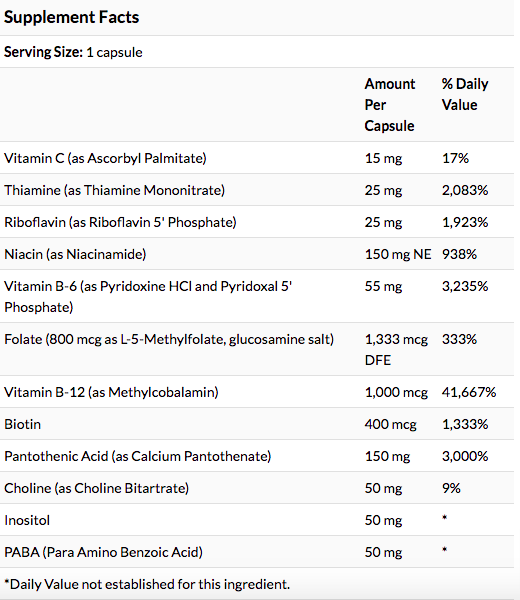Click the asterisk in the Inositol row
This screenshot has width=520, height=600.
click(x=445, y=518)
